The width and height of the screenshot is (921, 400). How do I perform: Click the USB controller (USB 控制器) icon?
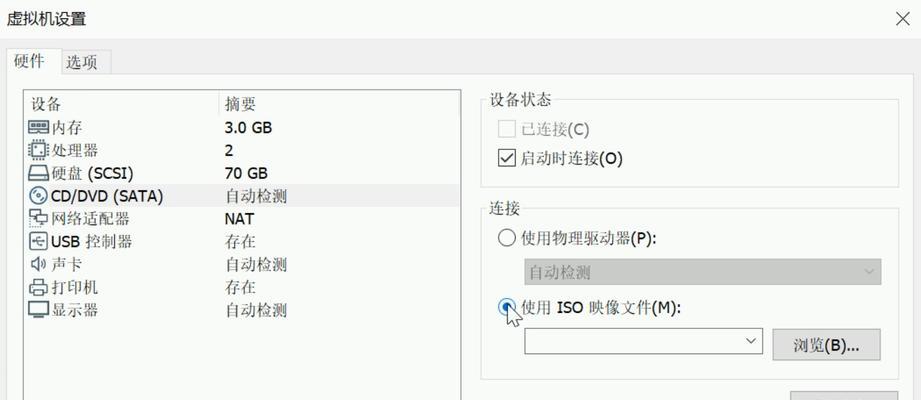click(x=38, y=241)
